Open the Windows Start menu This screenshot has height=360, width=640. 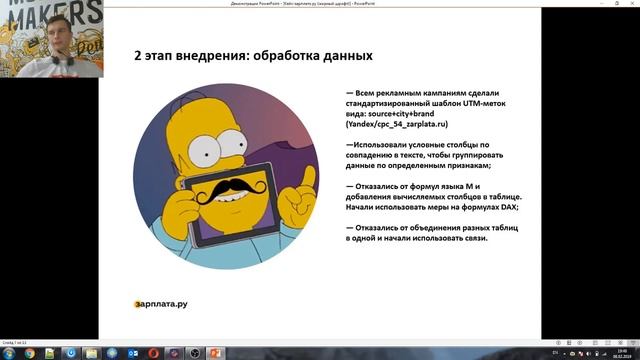point(8,353)
